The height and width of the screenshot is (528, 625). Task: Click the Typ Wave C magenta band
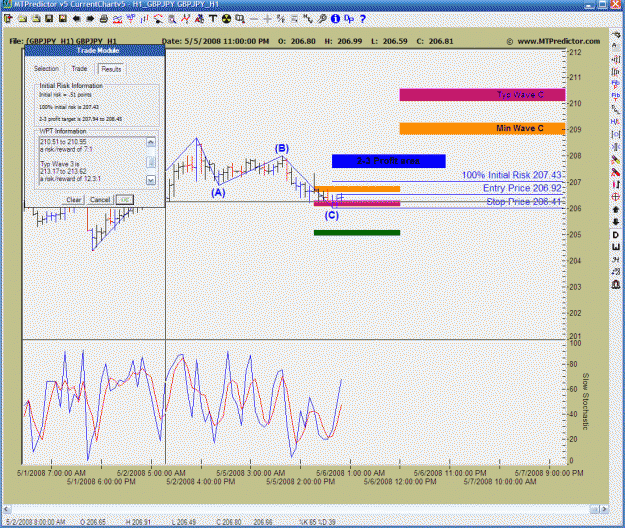(482, 95)
